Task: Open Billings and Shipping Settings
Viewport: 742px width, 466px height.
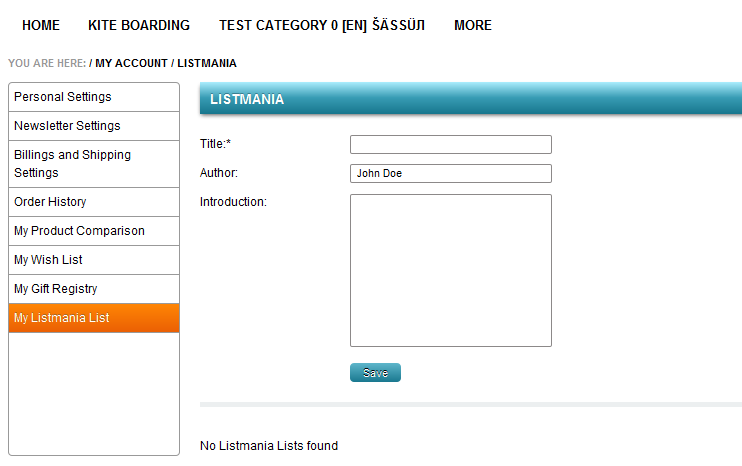Action: coord(72,164)
